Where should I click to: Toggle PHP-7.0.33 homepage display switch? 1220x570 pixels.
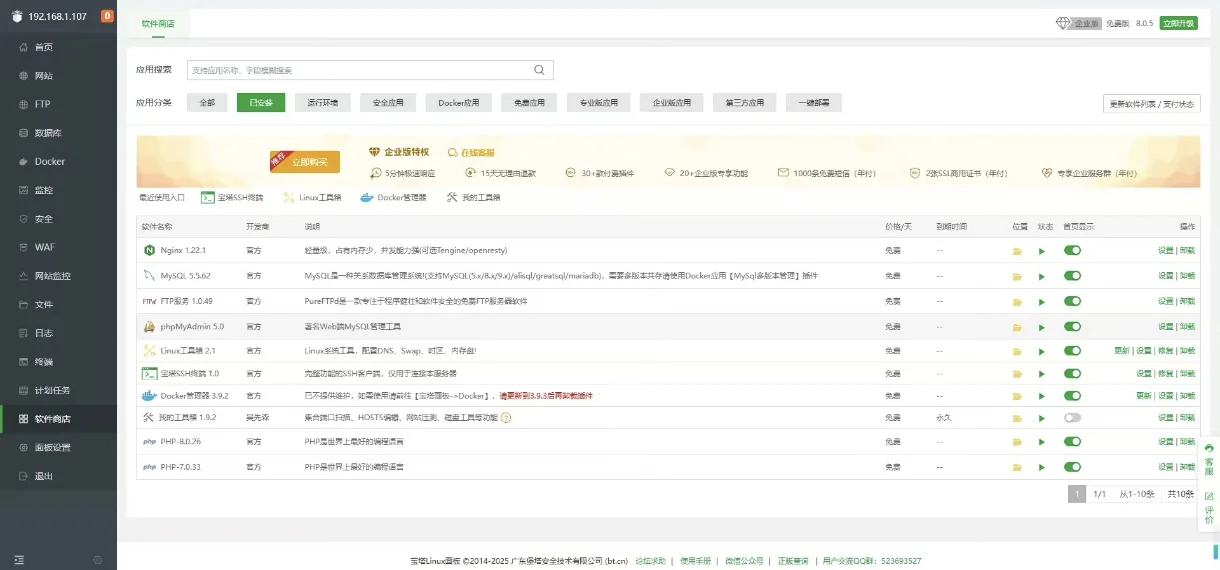click(x=1073, y=467)
